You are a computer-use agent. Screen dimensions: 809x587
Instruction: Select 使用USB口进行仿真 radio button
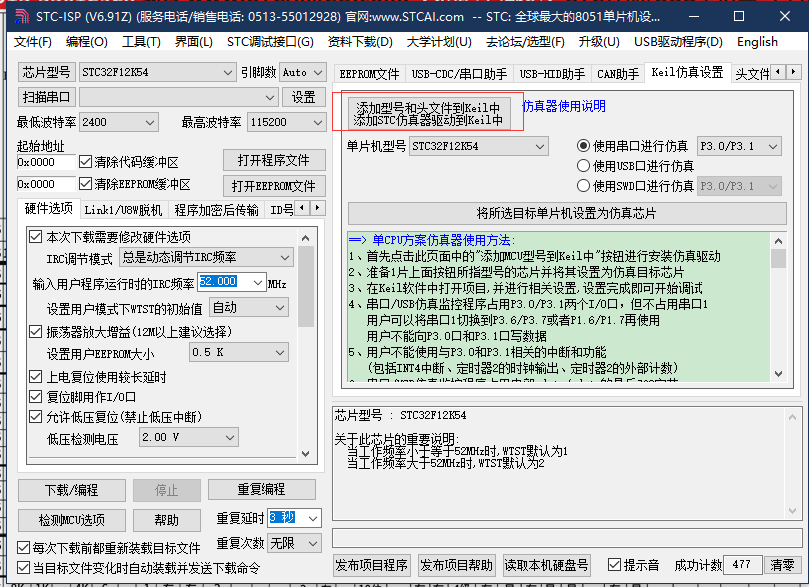coord(583,166)
